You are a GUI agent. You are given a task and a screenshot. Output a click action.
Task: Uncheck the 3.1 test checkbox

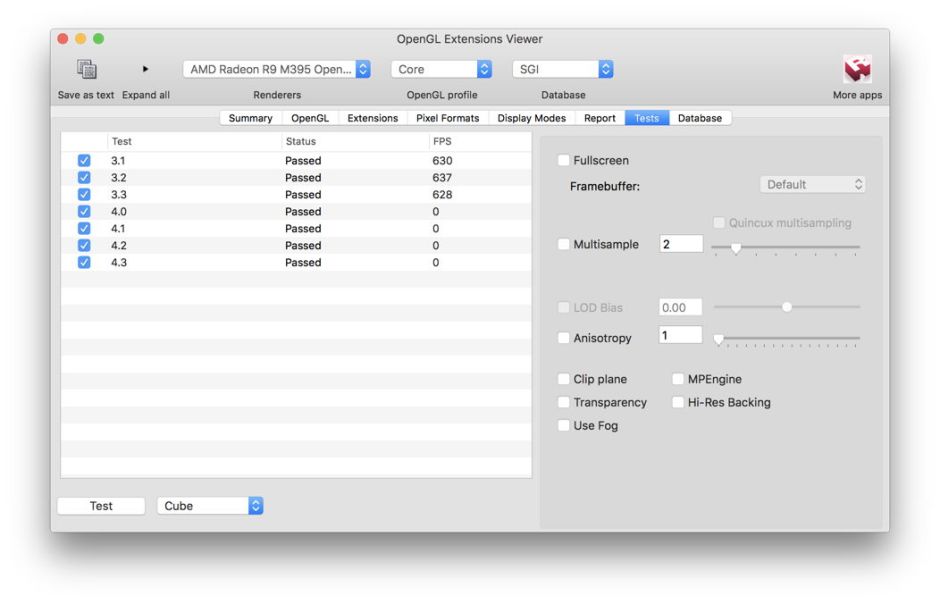[x=84, y=161]
